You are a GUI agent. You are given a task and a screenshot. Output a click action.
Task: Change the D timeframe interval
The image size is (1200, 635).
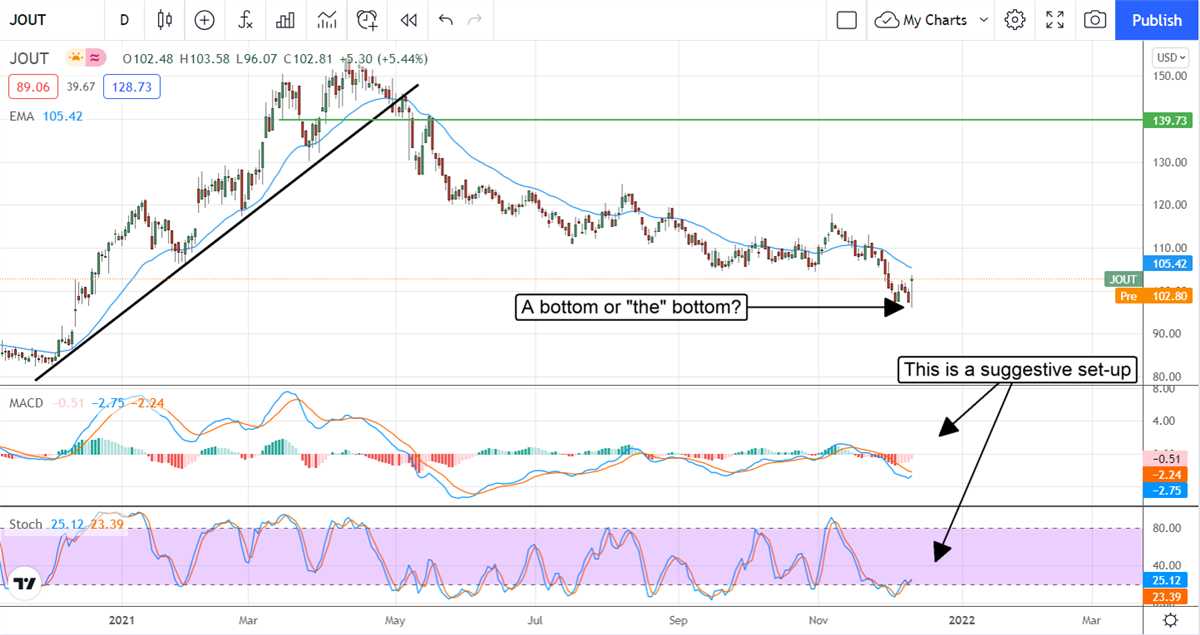coord(124,20)
